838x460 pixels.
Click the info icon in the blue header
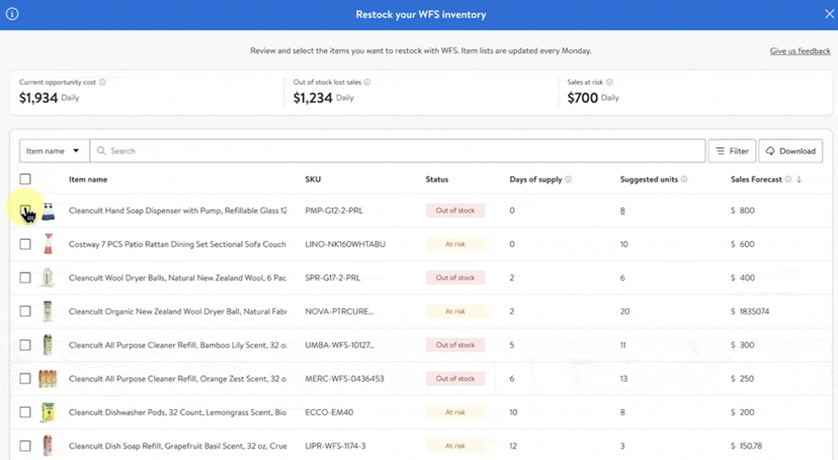[x=13, y=15]
